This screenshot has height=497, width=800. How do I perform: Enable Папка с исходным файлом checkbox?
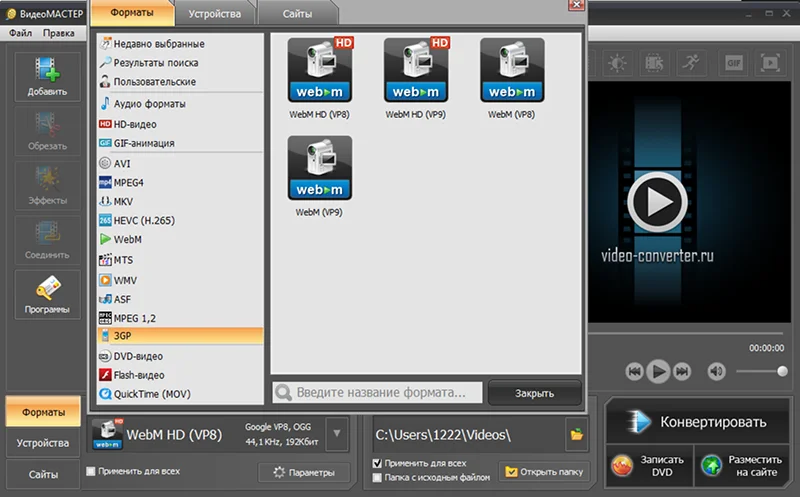(377, 478)
